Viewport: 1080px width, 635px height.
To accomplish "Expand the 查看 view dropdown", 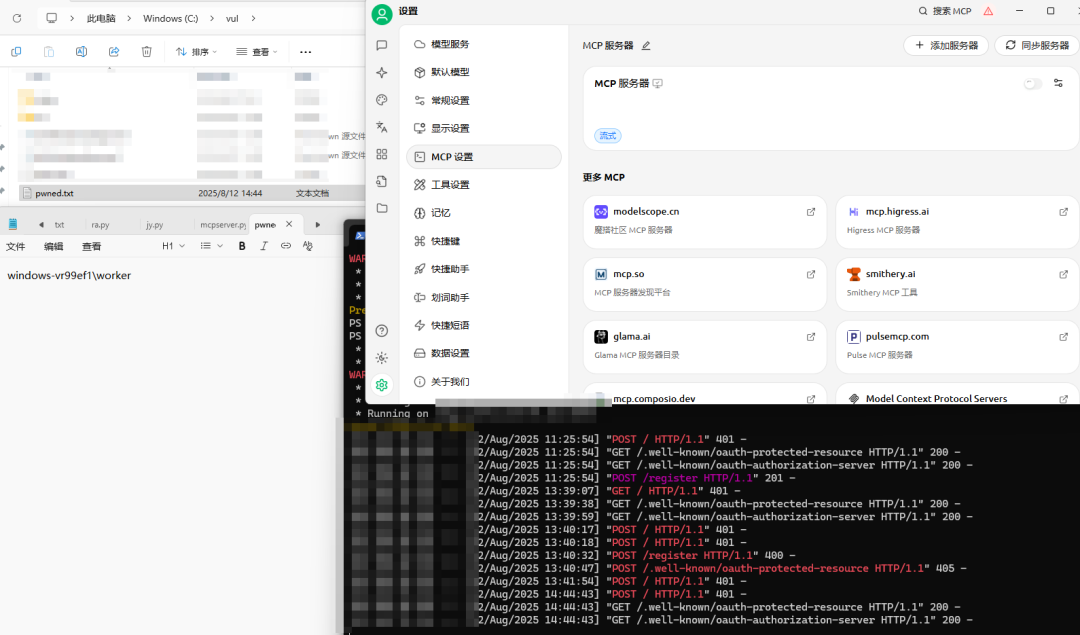I will point(258,51).
